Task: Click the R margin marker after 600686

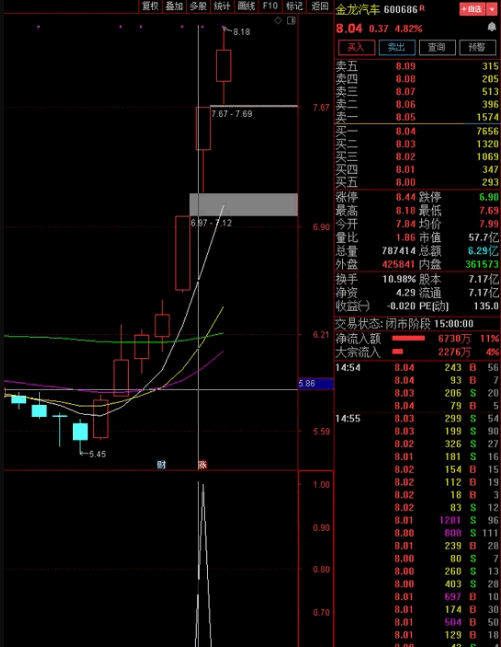Action: [422, 8]
